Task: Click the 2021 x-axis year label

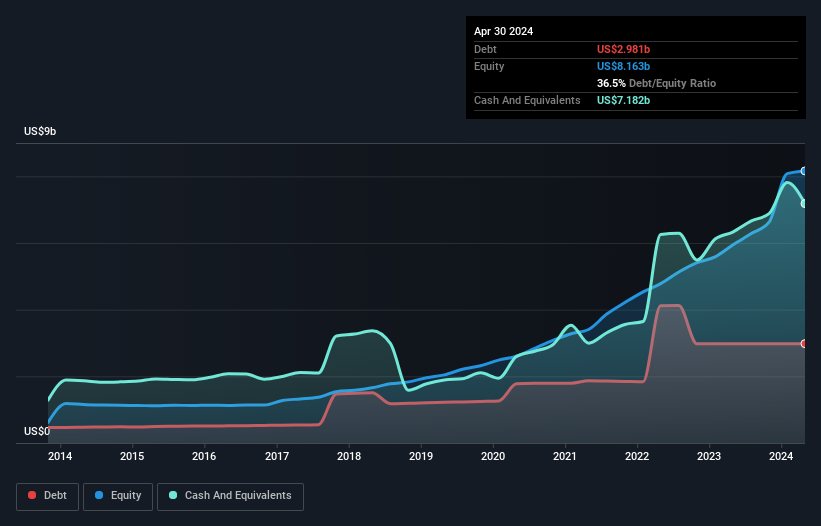Action: [565, 456]
